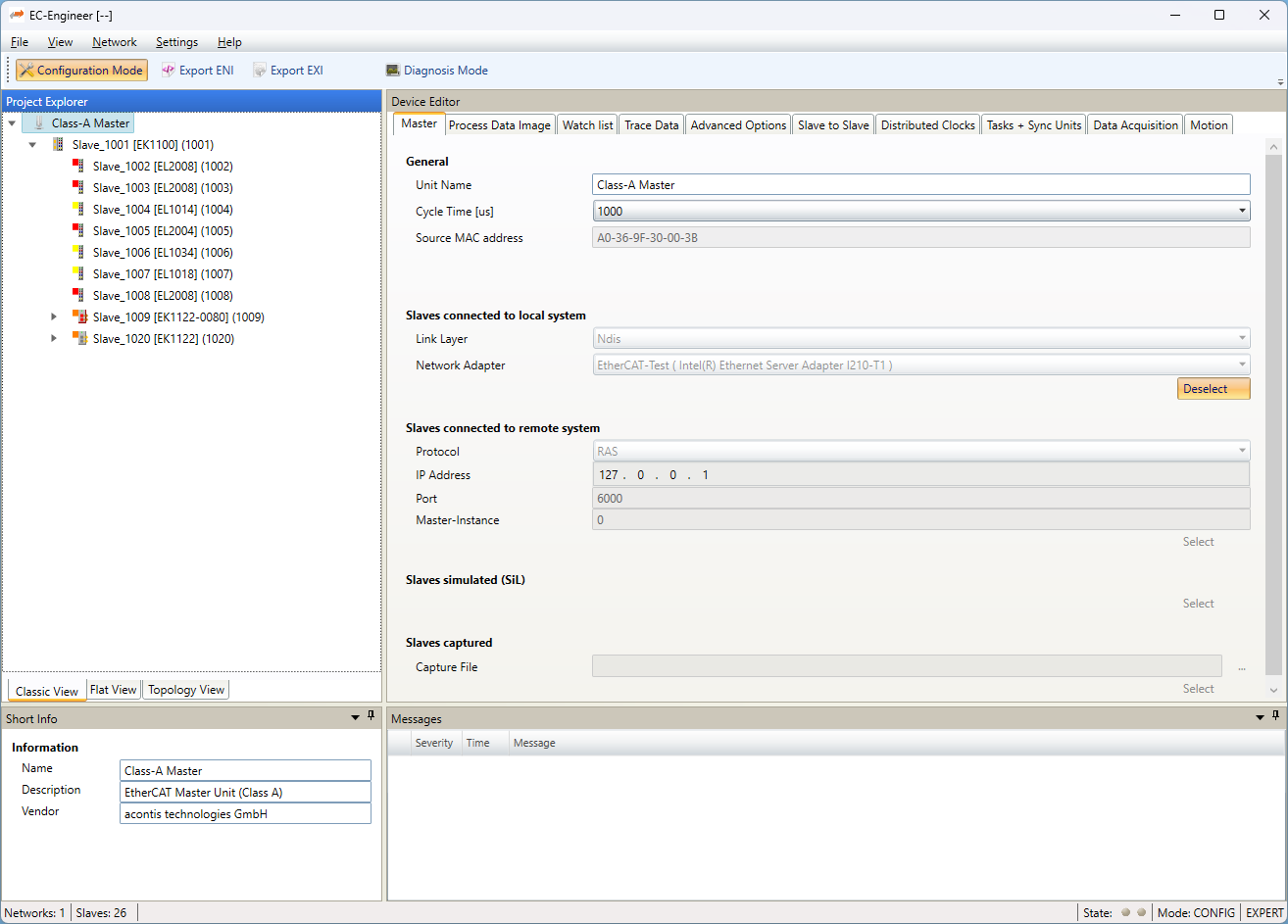This screenshot has height=924, width=1288.
Task: Collapse the Slave_1001 tree node
Action: pyautogui.click(x=32, y=145)
